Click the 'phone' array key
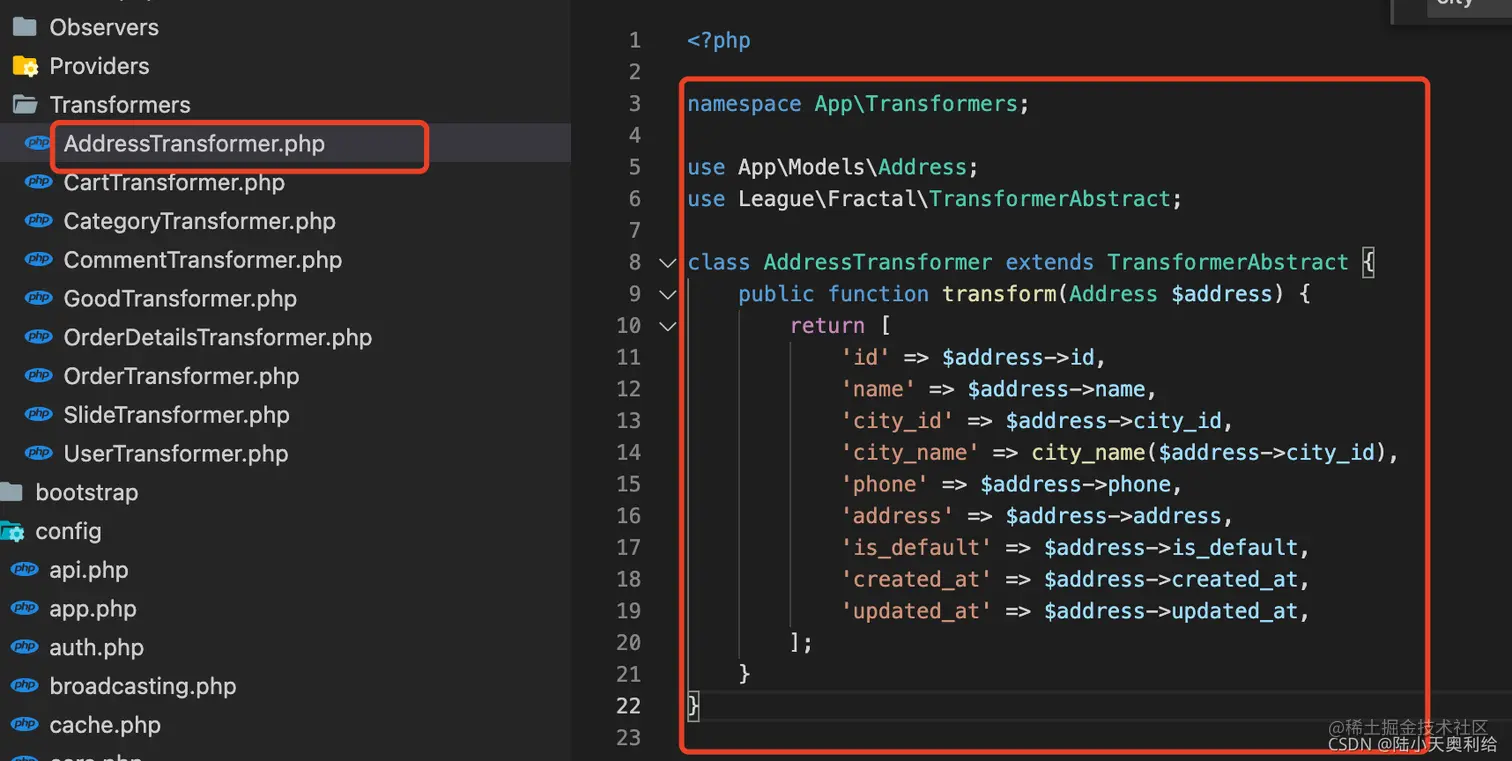The width and height of the screenshot is (1512, 761). 884,484
